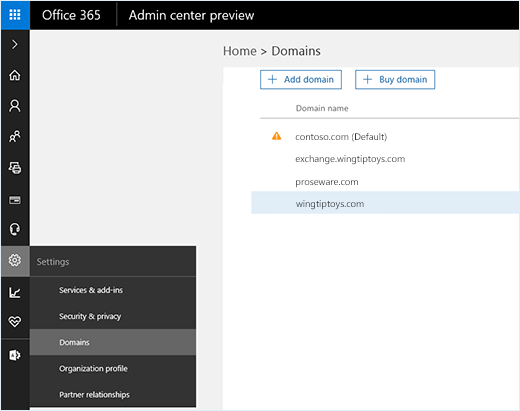The height and width of the screenshot is (411, 520).
Task: Click Home in the breadcrumb
Action: (x=240, y=51)
